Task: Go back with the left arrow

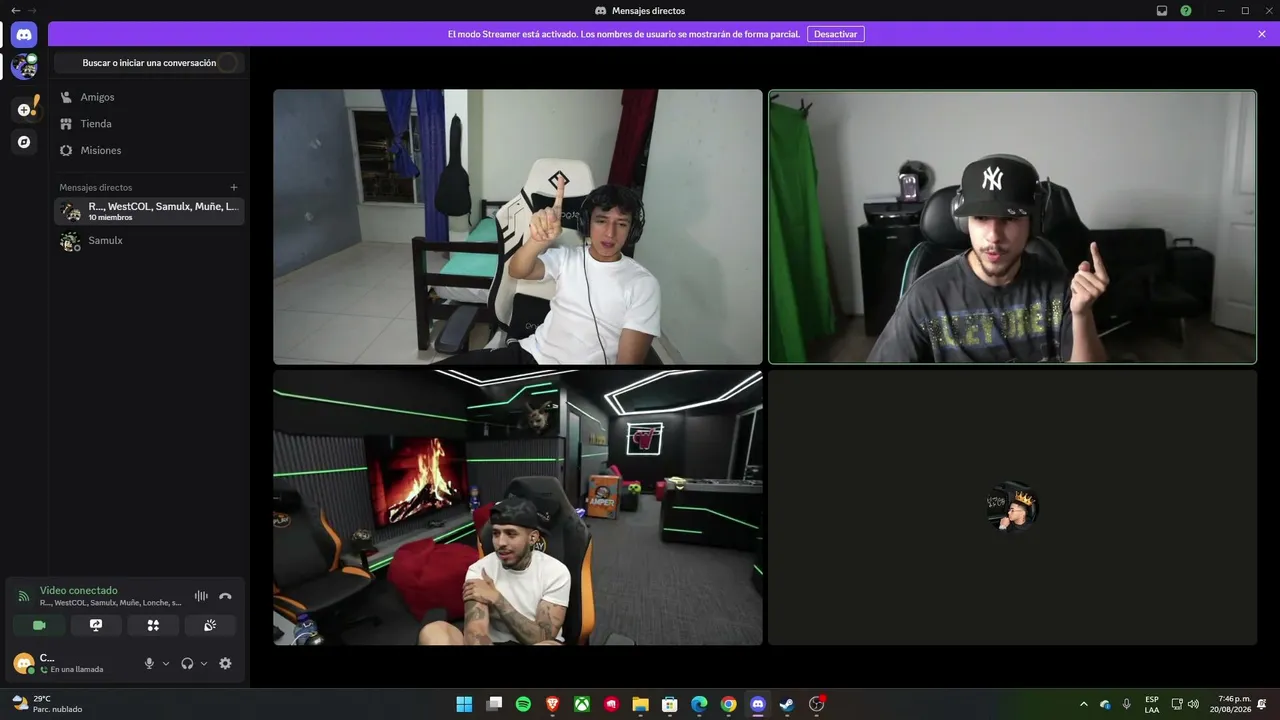Action: click(15, 10)
